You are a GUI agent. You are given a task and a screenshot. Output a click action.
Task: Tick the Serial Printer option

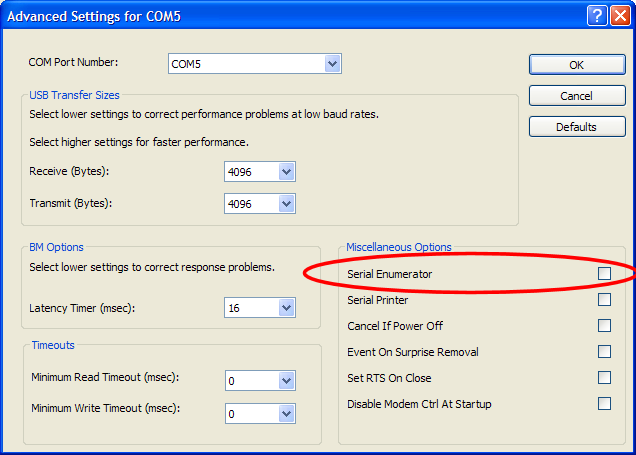click(x=604, y=299)
